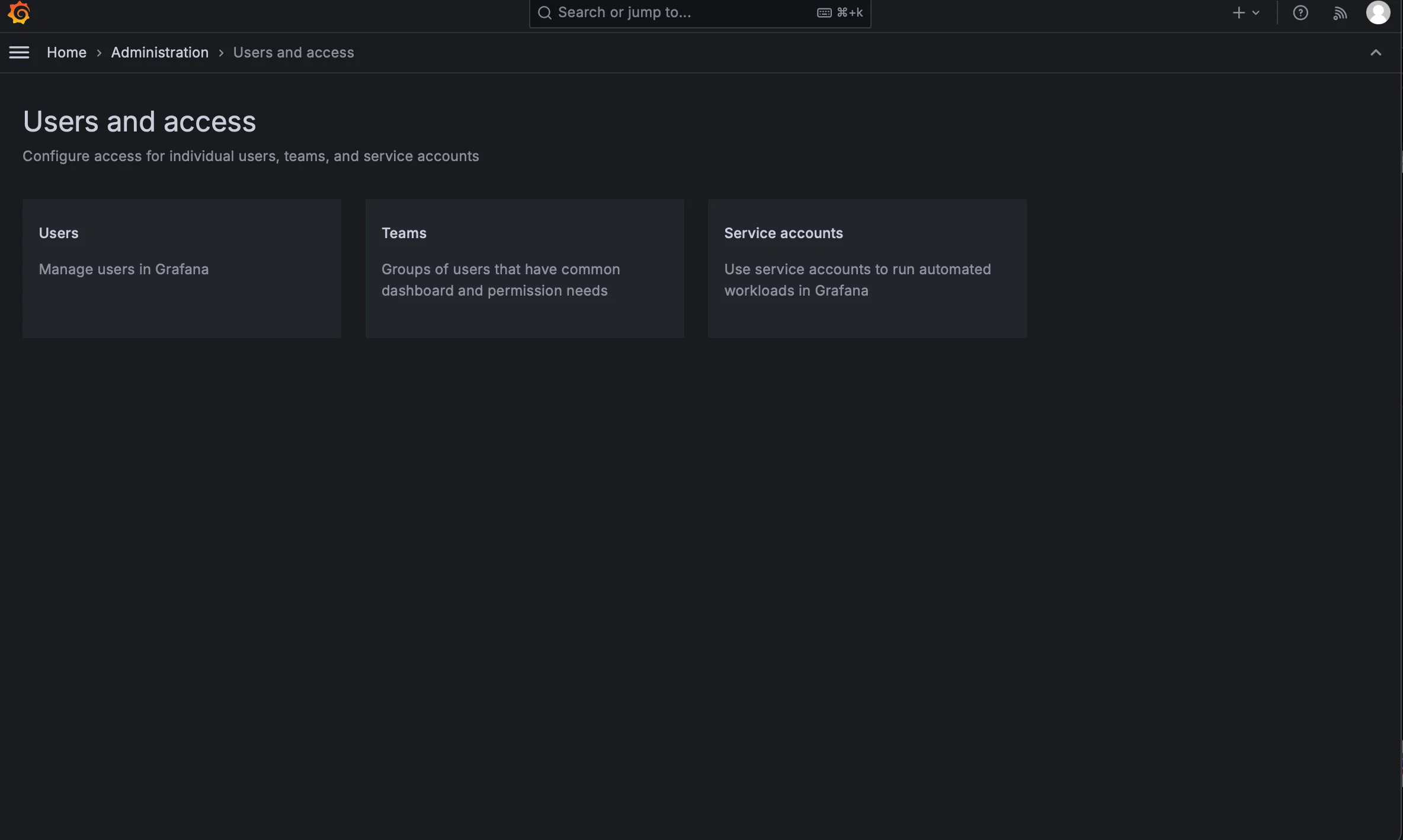Open the user profile avatar
This screenshot has width=1403, height=840.
tap(1378, 12)
